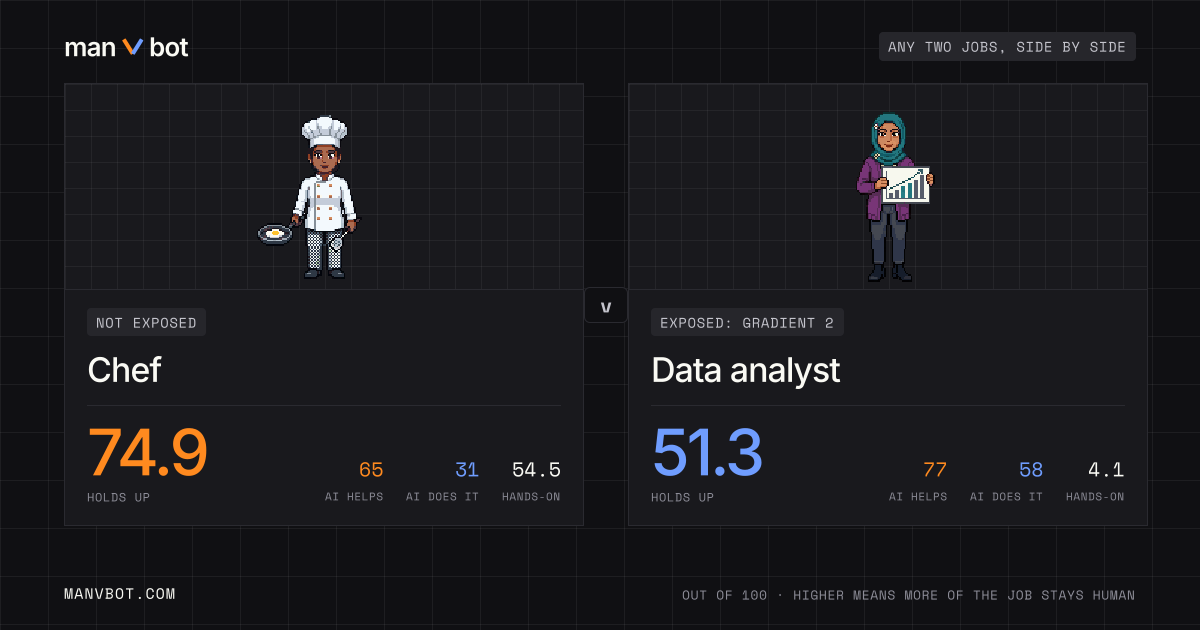
Task: Click Data analyst's "AI helps" value 77
Action: coord(934,470)
